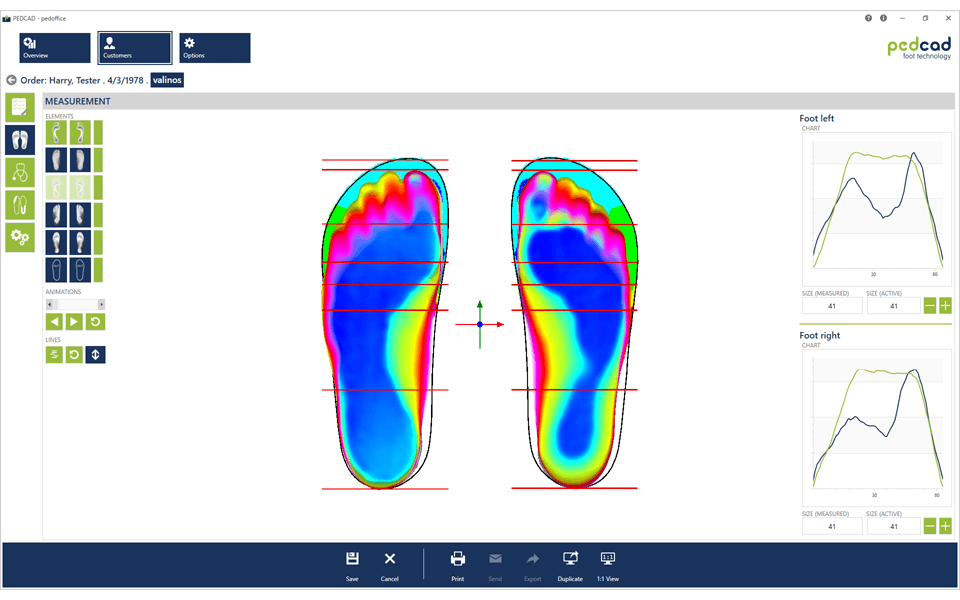
Task: Open the stethoscope diagnosis tool
Action: (18, 172)
